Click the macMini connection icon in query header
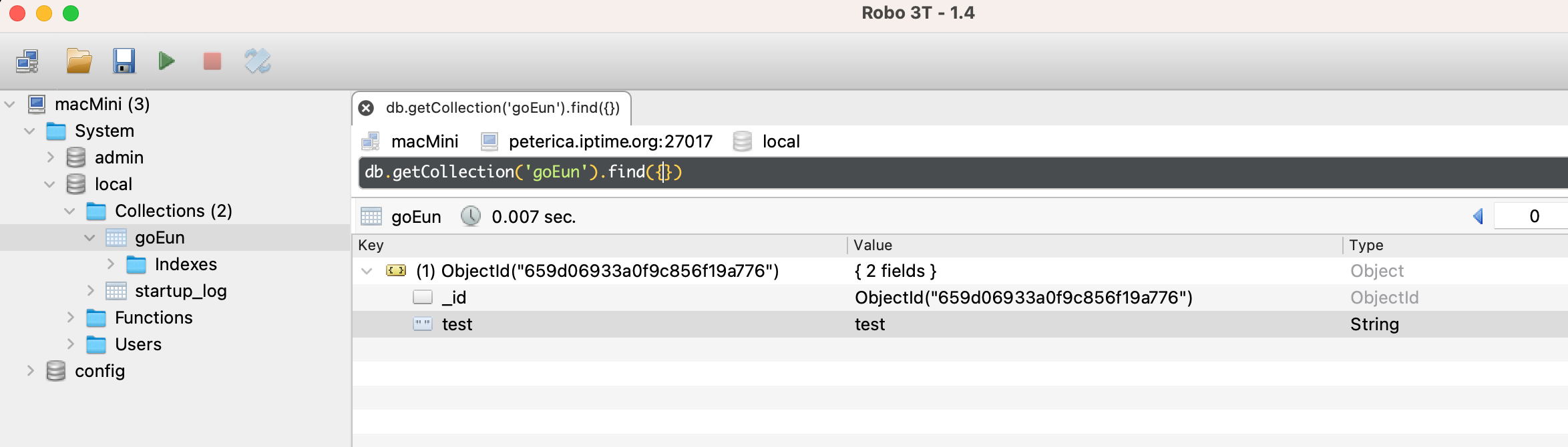1568x447 pixels. pos(371,141)
